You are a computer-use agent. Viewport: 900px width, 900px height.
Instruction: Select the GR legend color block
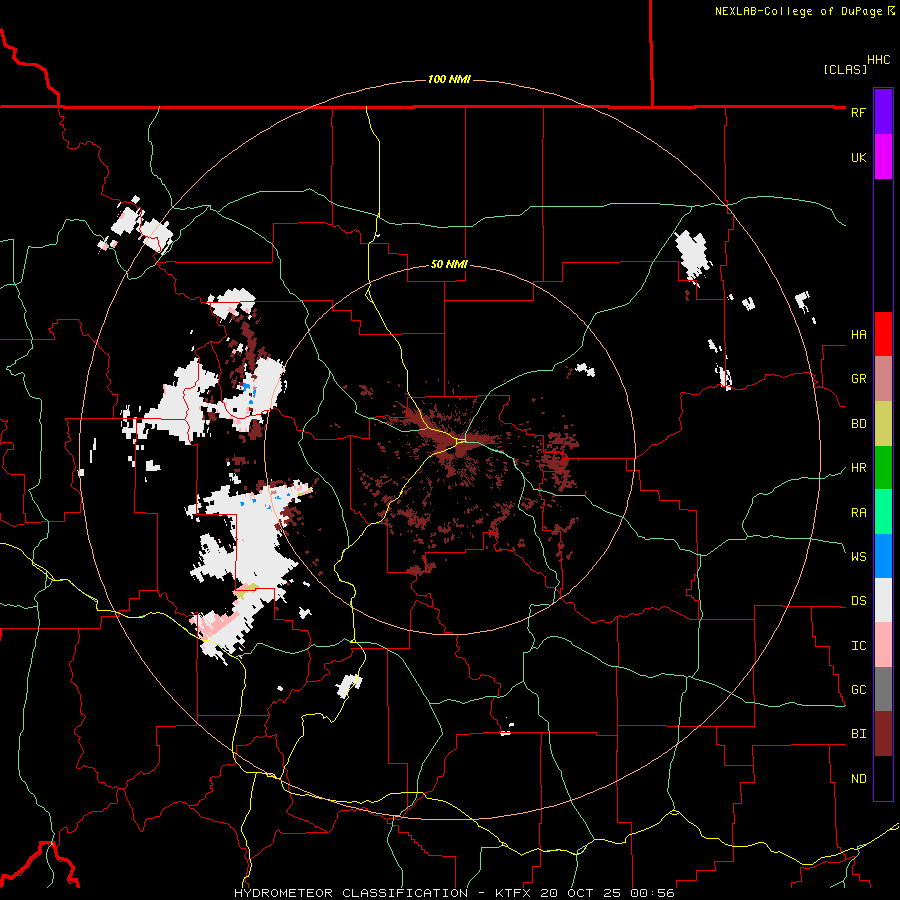coord(883,379)
